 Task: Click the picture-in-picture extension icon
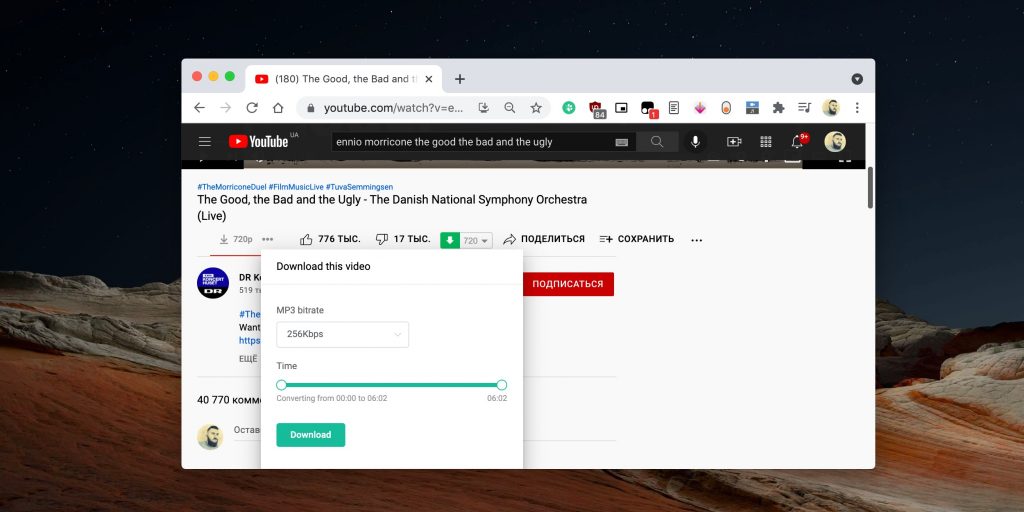tap(621, 108)
